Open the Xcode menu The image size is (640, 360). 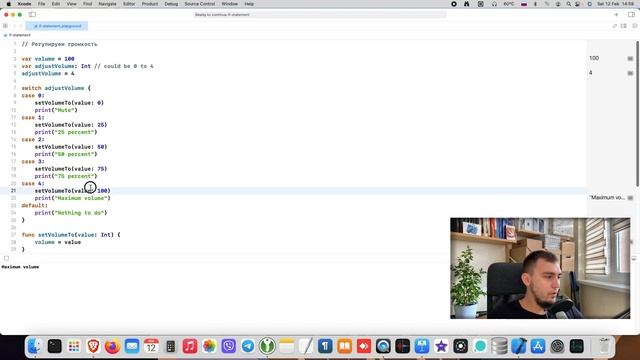click(x=24, y=4)
